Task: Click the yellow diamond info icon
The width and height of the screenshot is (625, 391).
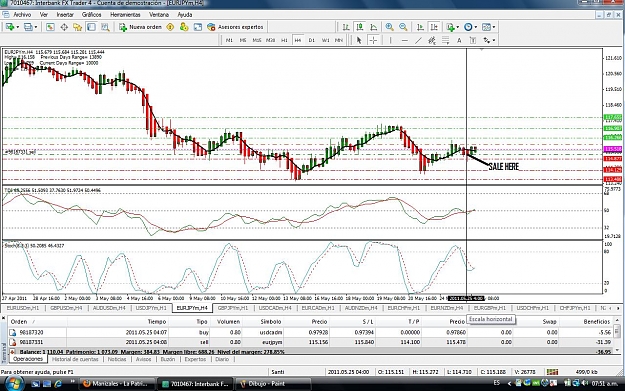Action: [x=170, y=27]
